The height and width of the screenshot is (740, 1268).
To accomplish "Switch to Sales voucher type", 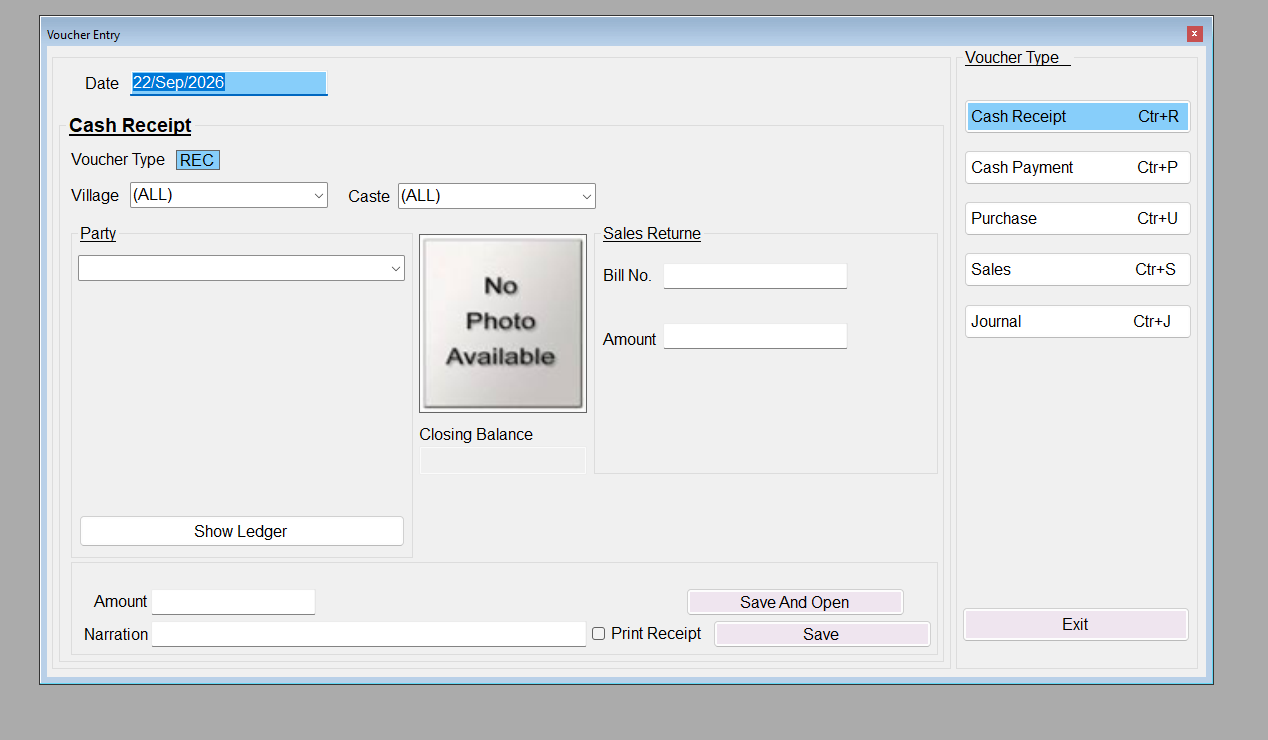I will pos(1077,270).
